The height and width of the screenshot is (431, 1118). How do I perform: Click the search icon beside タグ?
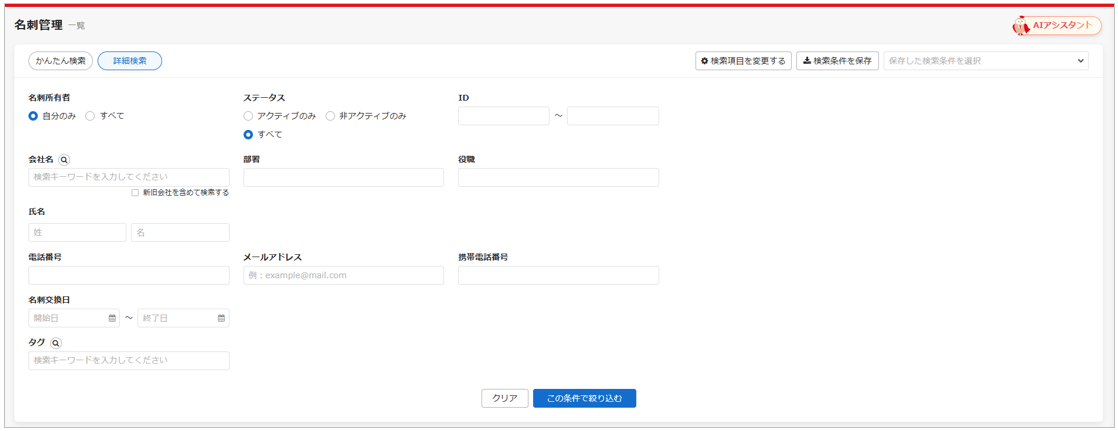click(x=56, y=343)
